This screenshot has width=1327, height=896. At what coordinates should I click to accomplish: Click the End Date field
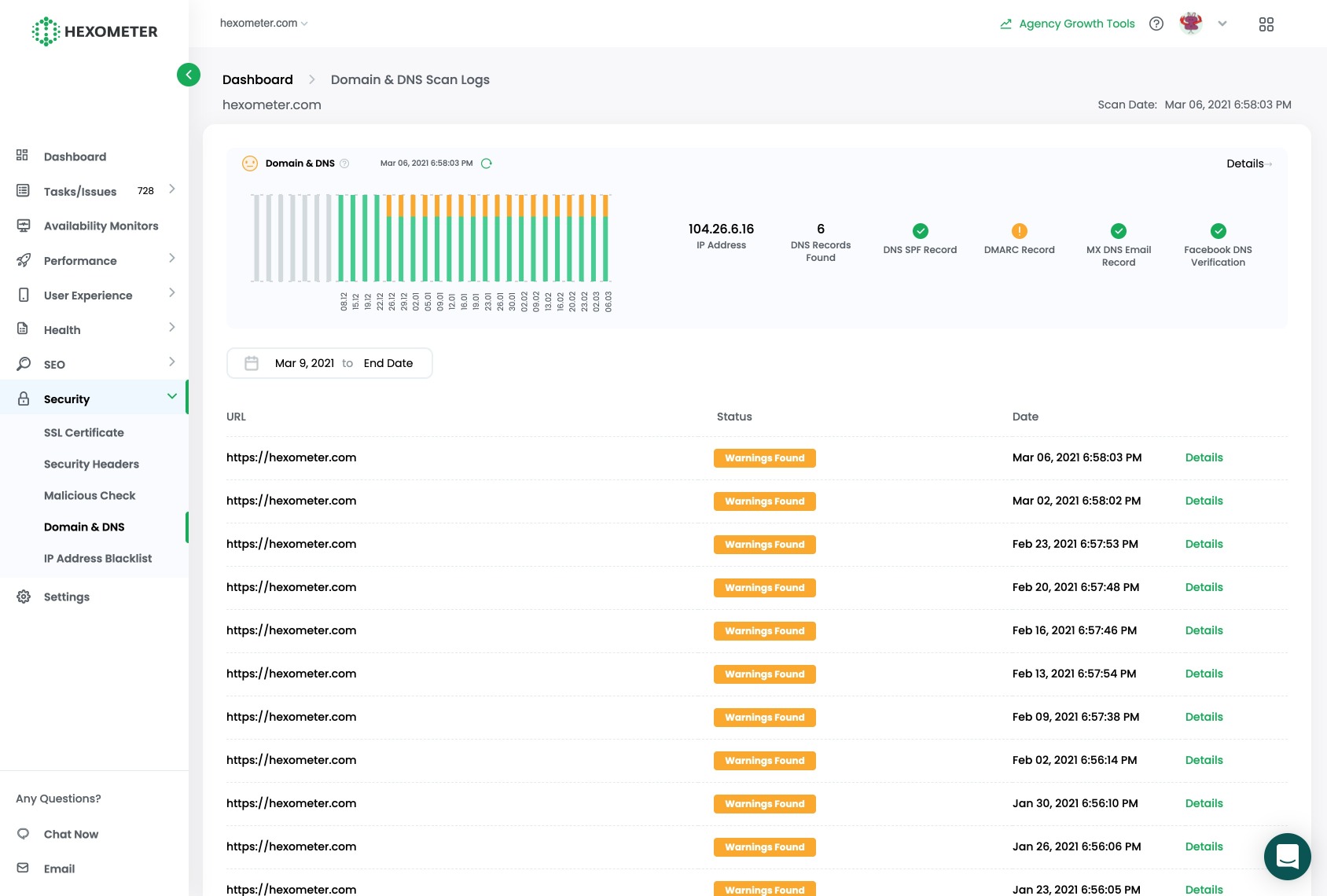388,363
